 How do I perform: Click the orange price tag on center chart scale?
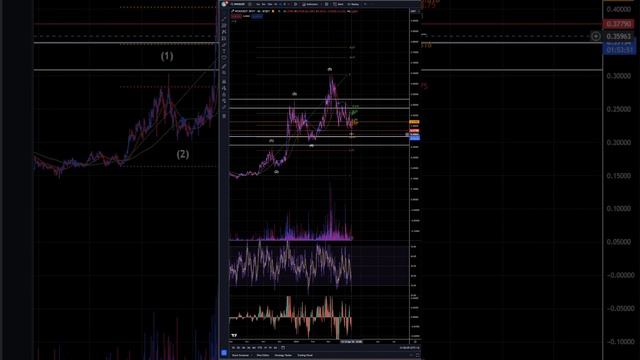pos(414,122)
